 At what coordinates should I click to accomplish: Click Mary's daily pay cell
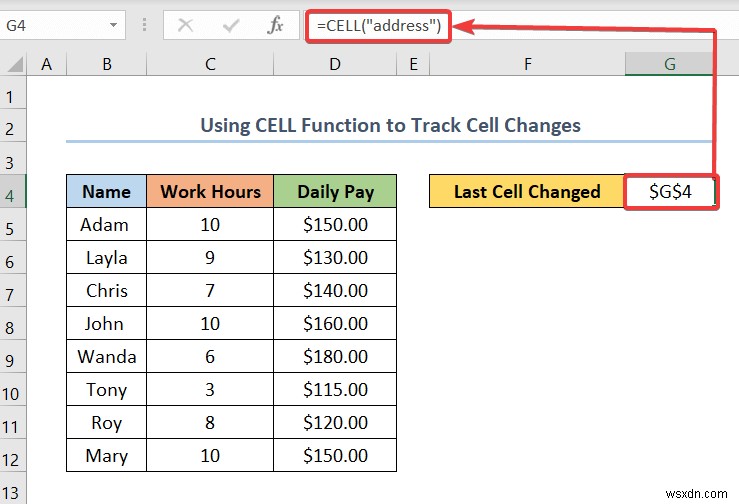pyautogui.click(x=335, y=455)
